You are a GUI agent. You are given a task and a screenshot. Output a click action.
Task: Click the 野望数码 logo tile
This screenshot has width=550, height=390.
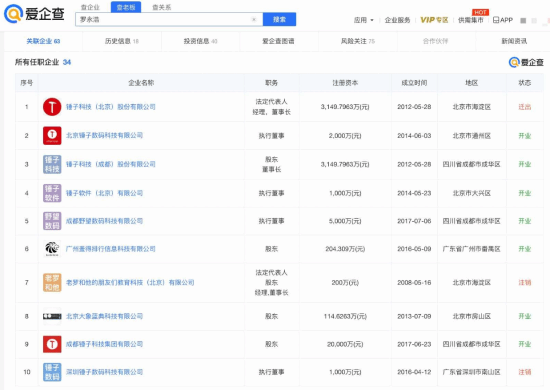(52, 221)
